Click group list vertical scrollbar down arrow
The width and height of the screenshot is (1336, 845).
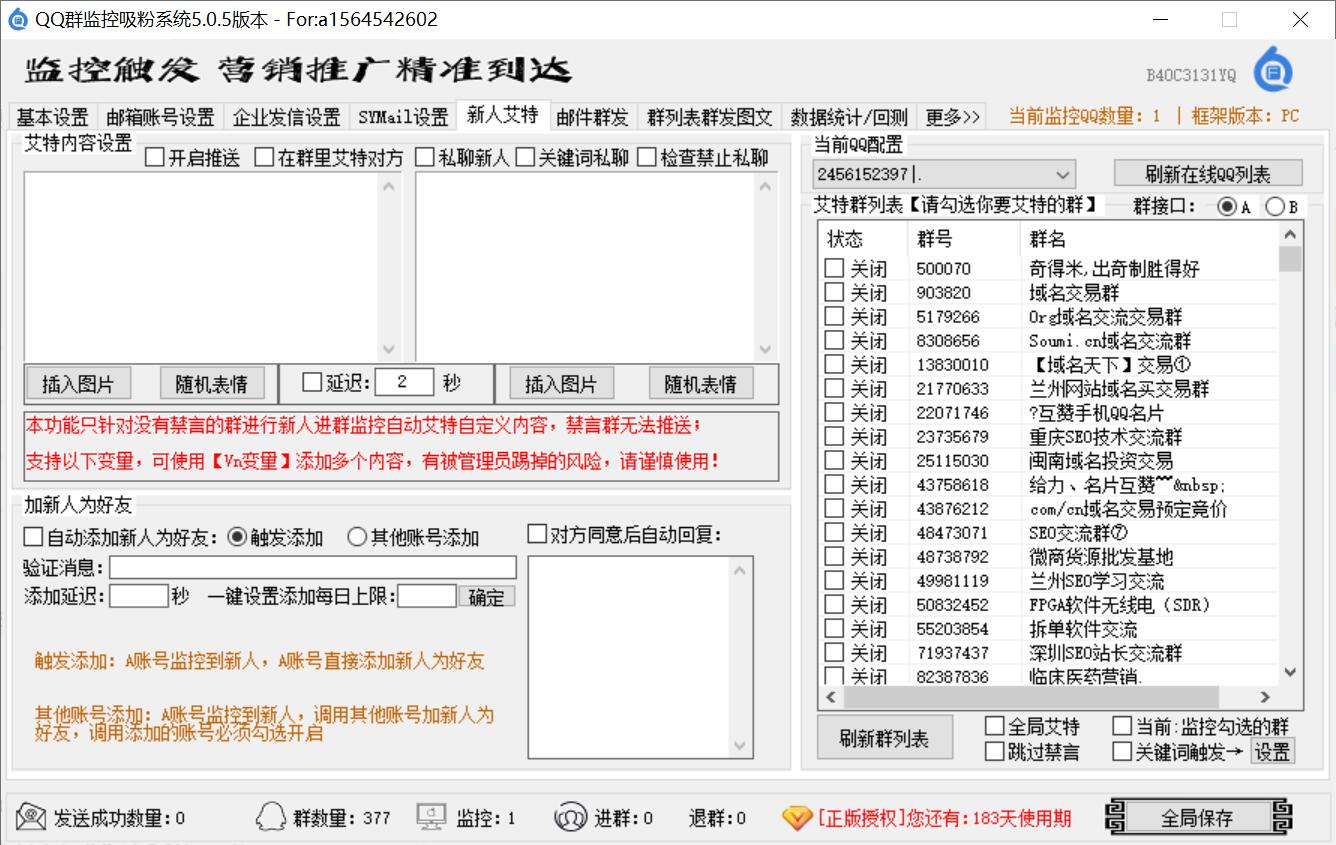[1290, 672]
